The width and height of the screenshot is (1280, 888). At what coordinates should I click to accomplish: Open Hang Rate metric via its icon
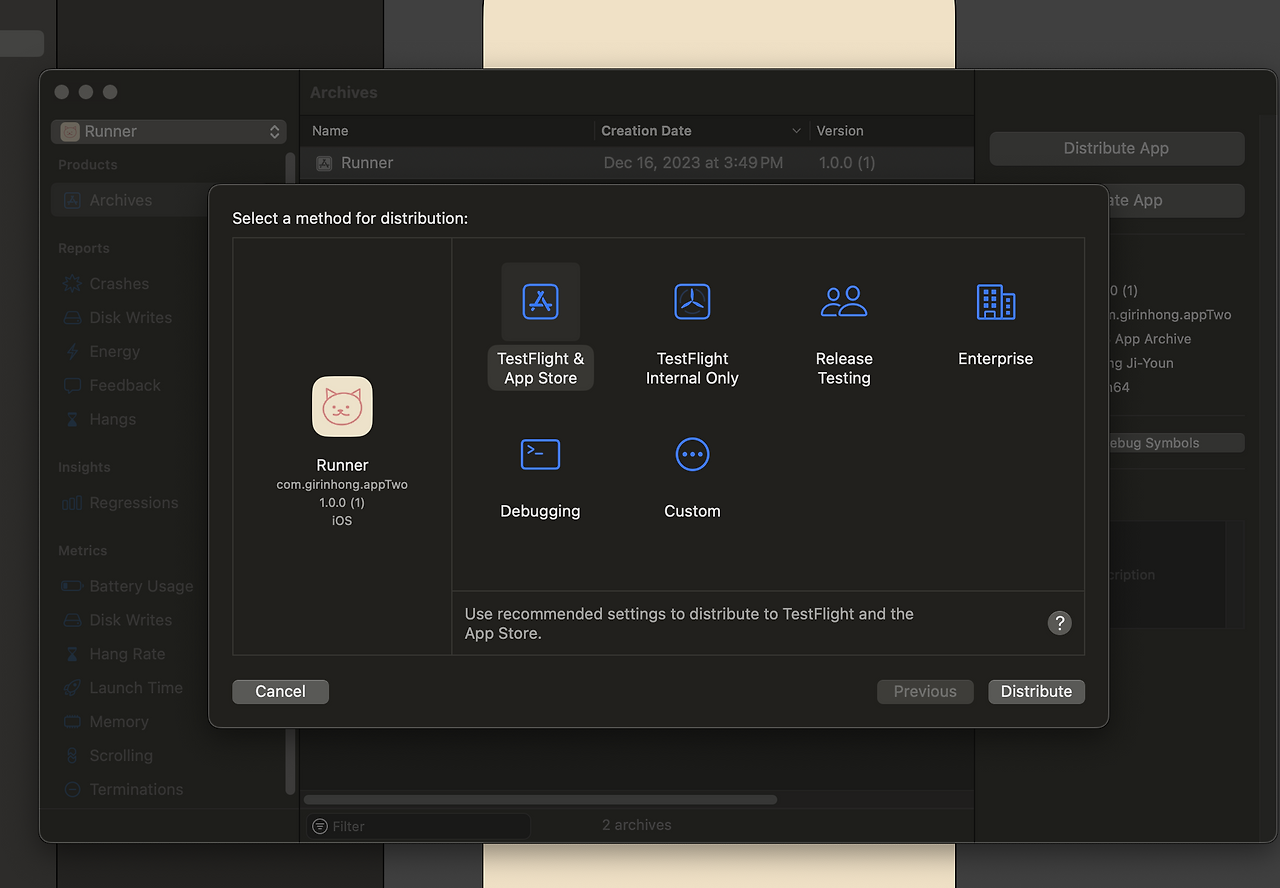point(72,654)
